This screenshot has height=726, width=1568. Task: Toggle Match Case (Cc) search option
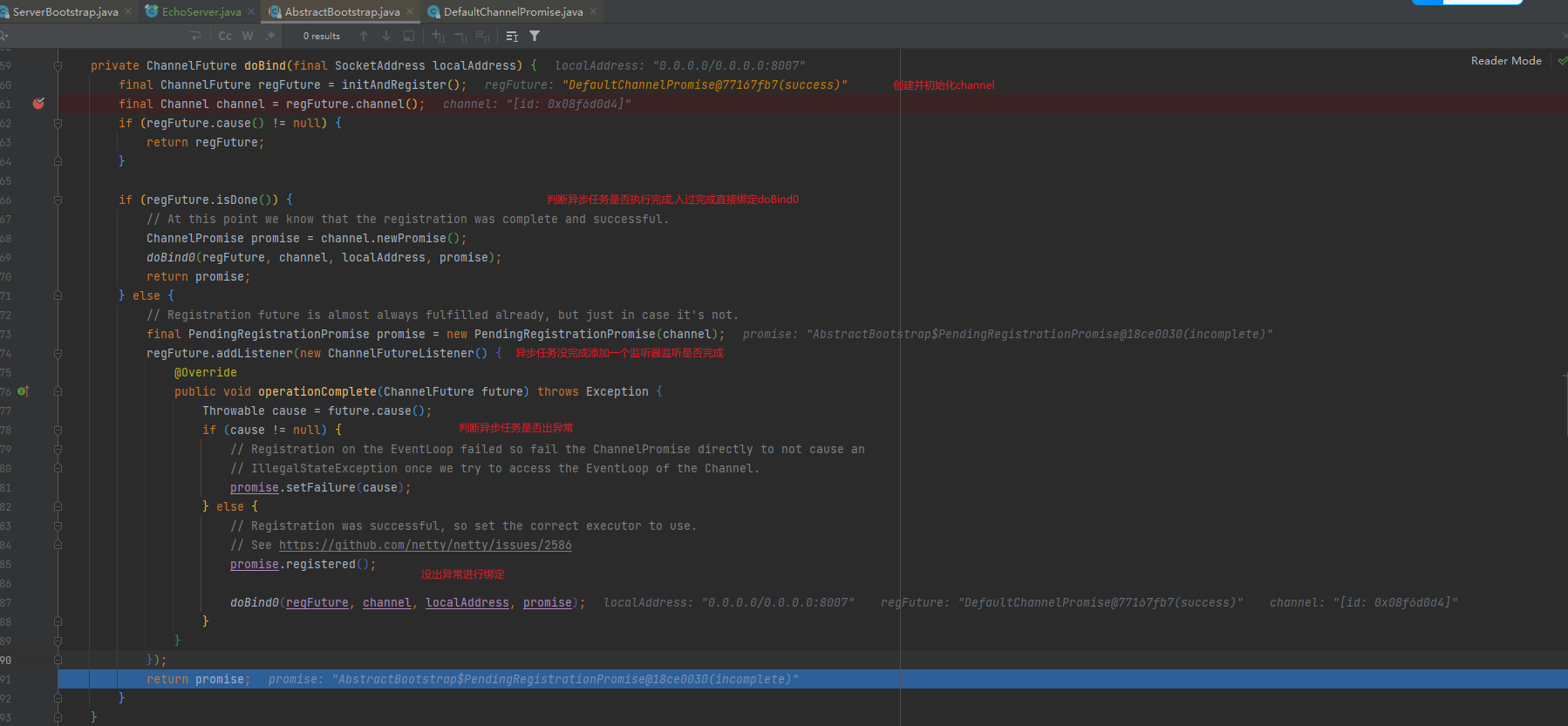coord(225,36)
